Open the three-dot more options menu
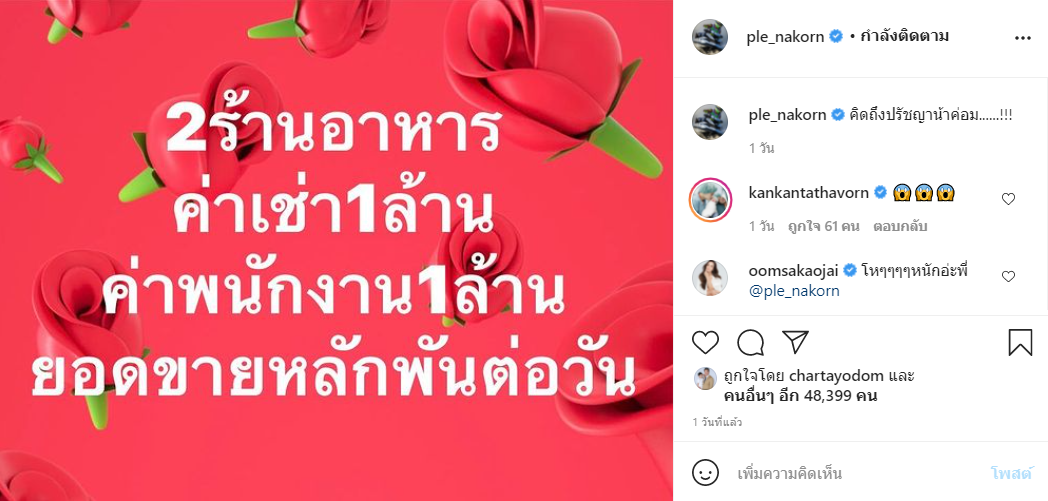 pos(1023,38)
